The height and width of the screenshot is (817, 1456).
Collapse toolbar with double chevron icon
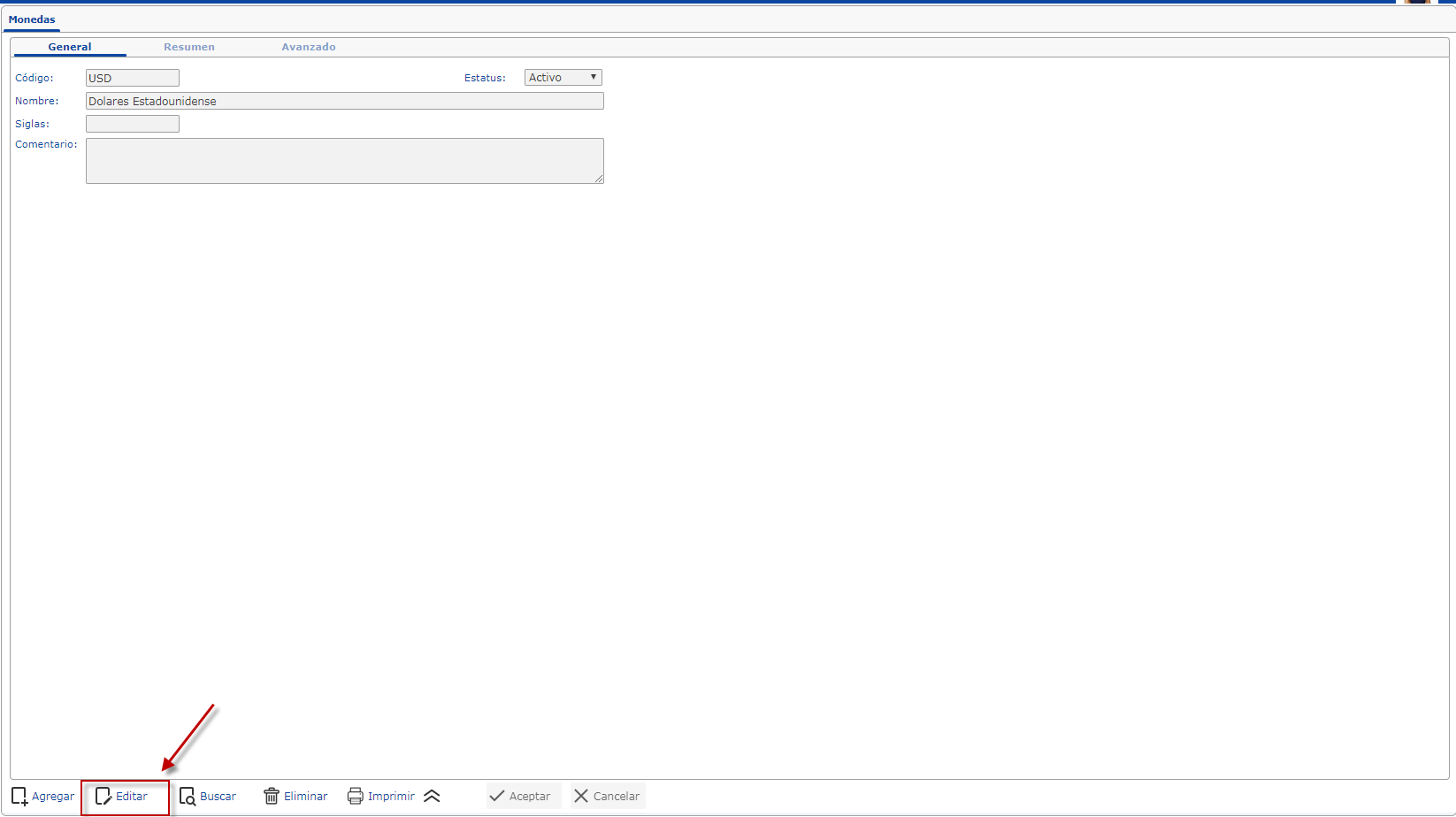[x=432, y=797]
